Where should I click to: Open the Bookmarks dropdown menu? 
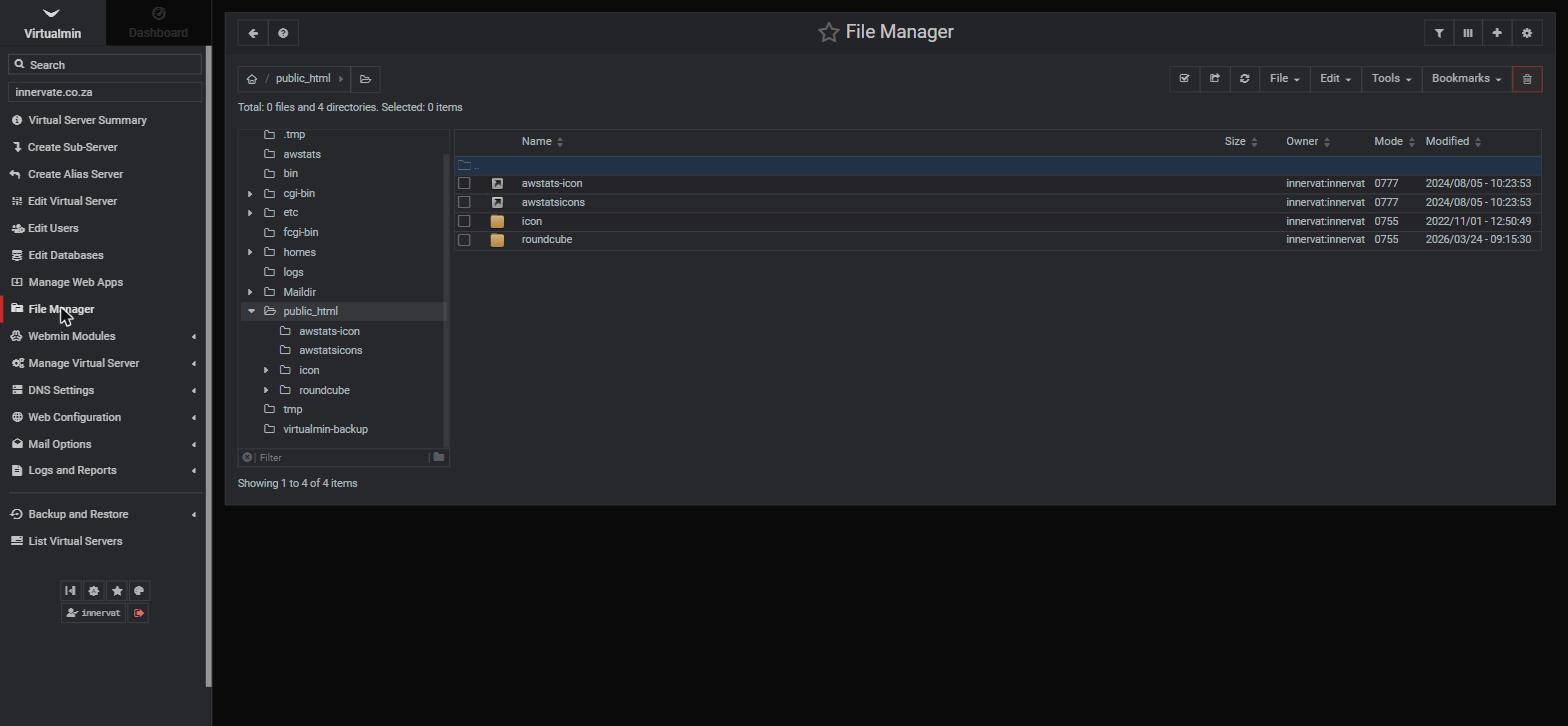1467,79
